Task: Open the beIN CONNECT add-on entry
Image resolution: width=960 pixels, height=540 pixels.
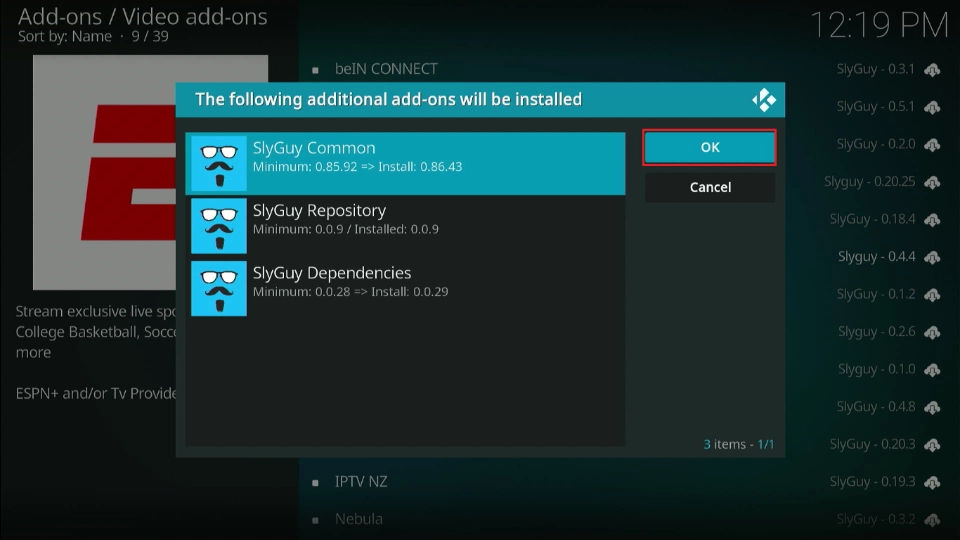Action: [386, 69]
